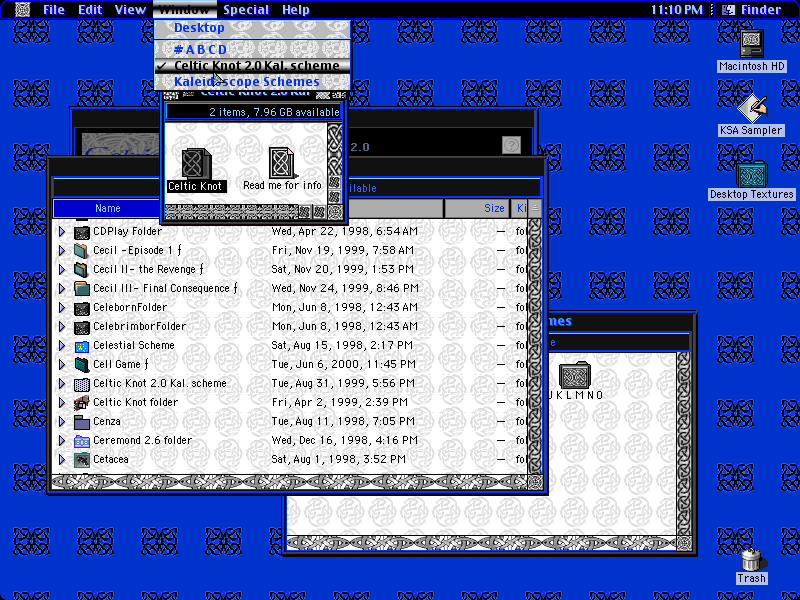Click the horizontal scrollbar of the folder list window

290,482
